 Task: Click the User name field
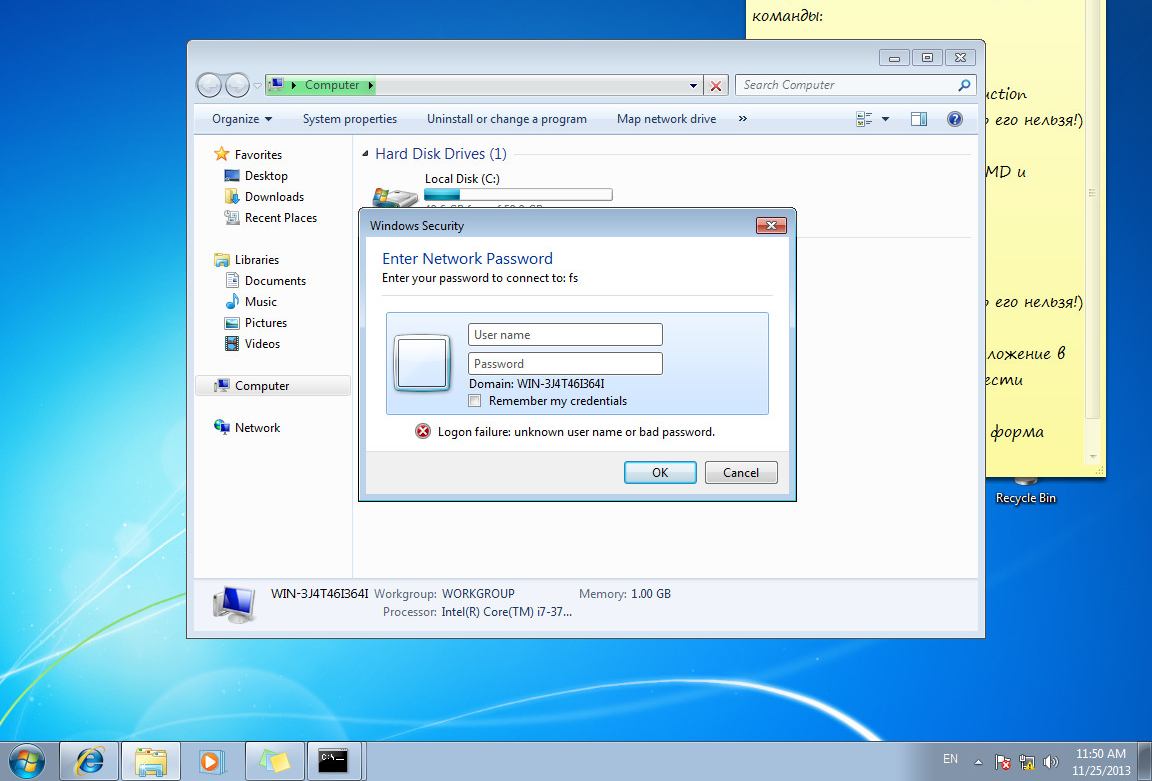coord(565,334)
